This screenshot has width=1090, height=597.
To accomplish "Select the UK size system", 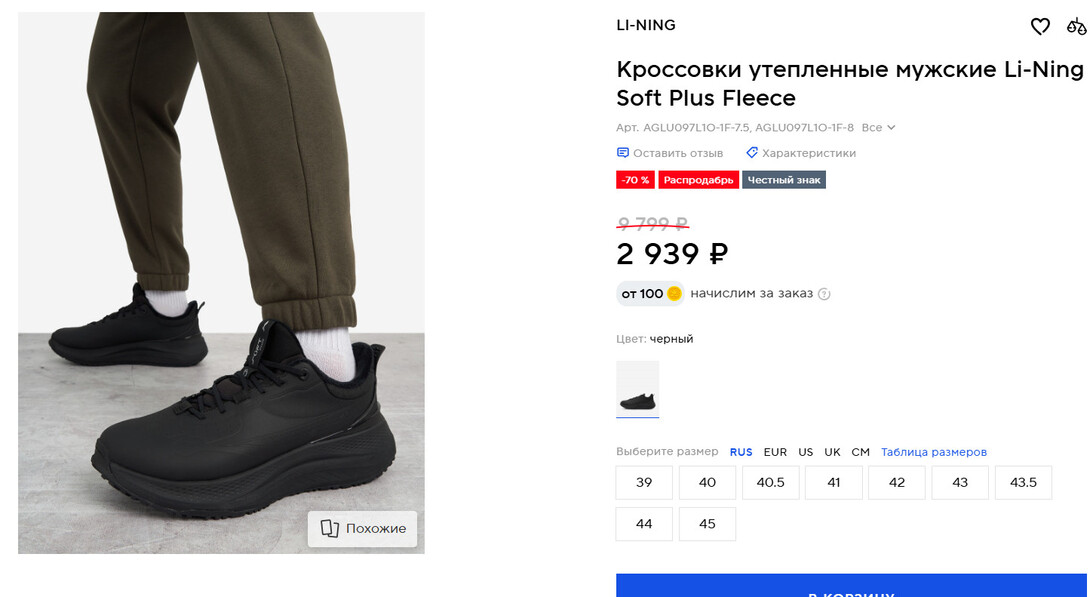I will coord(832,452).
